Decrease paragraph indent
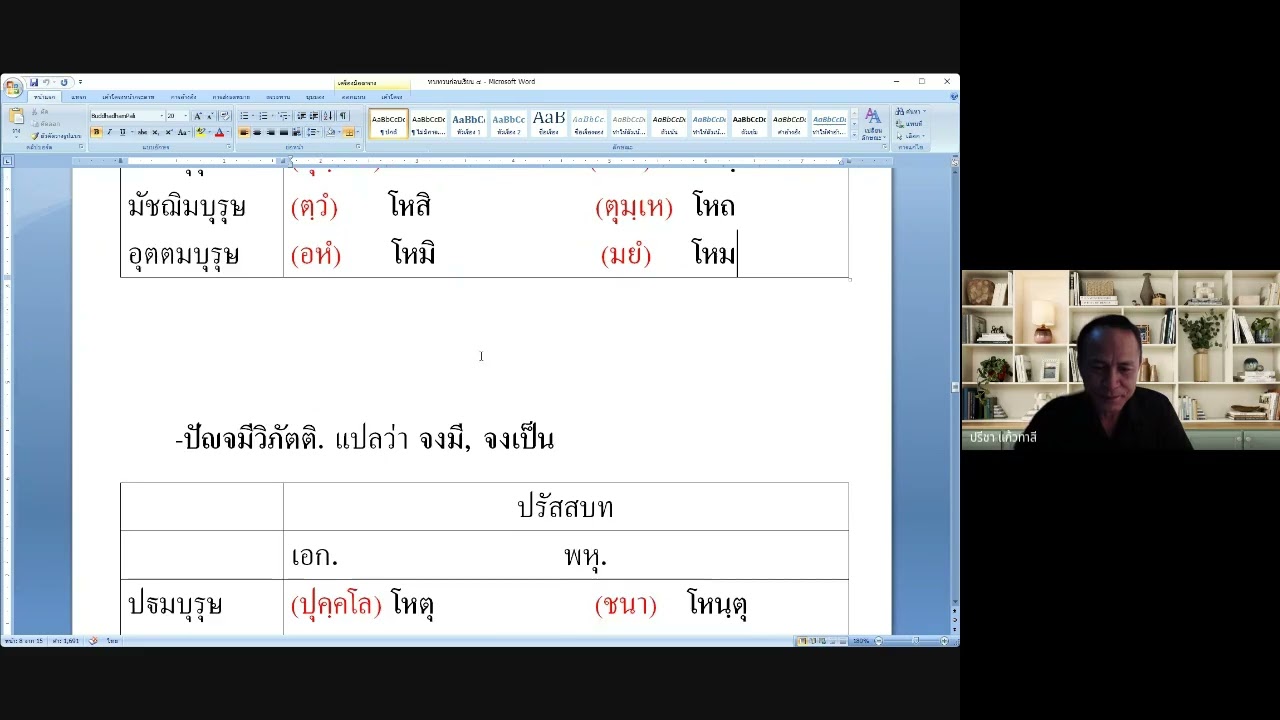Screen dimensions: 1280x720 coord(301,116)
